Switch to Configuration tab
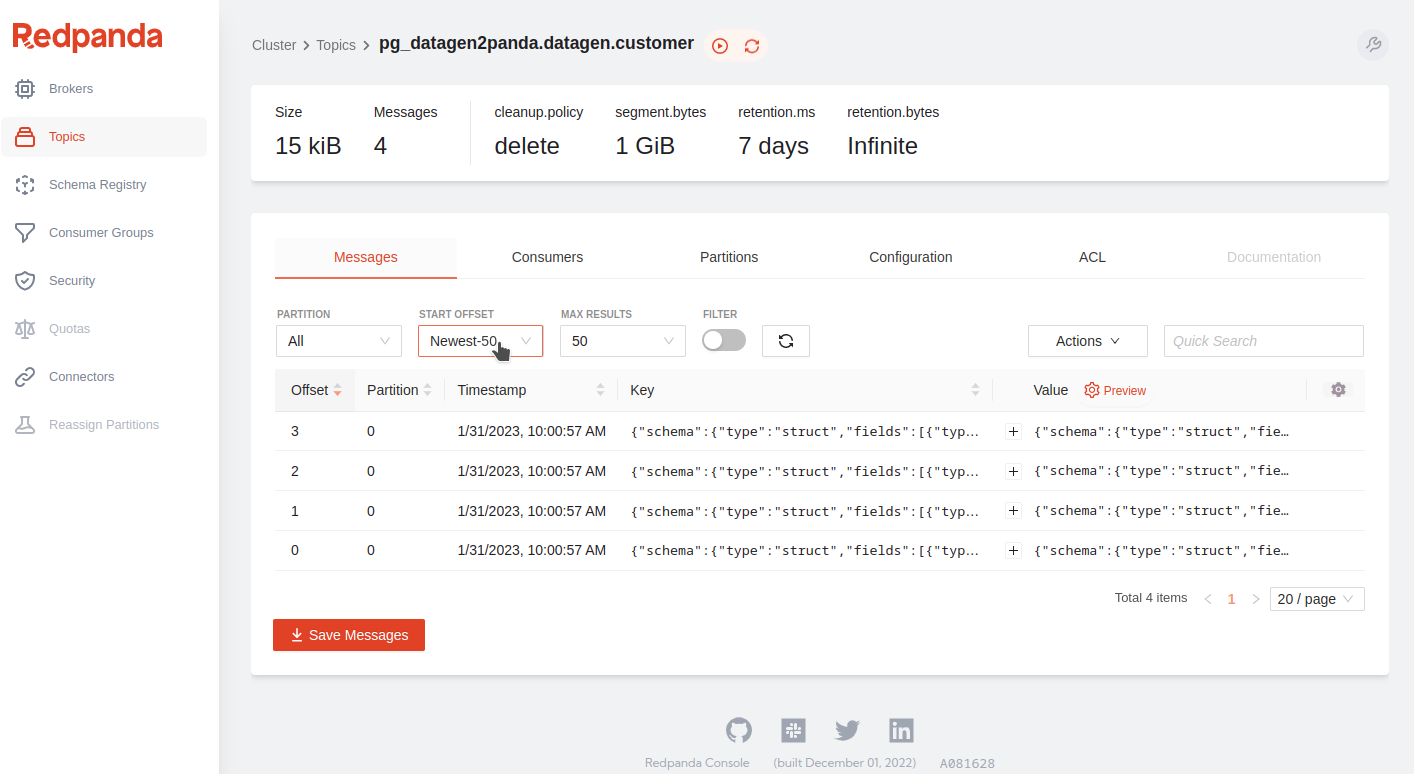Screen dimensions: 1414x774 pyautogui.click(x=911, y=257)
